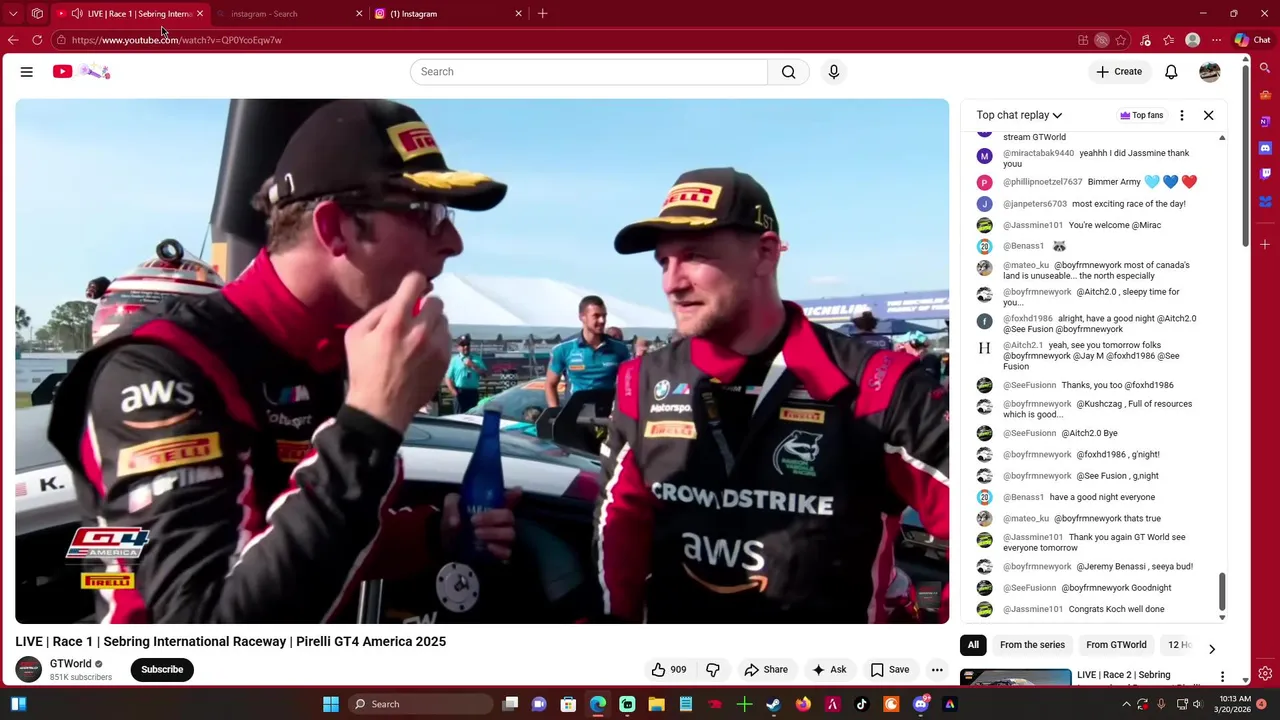The image size is (1280, 720).
Task: Click the tracking prevention eye icon
Action: coord(1101,40)
